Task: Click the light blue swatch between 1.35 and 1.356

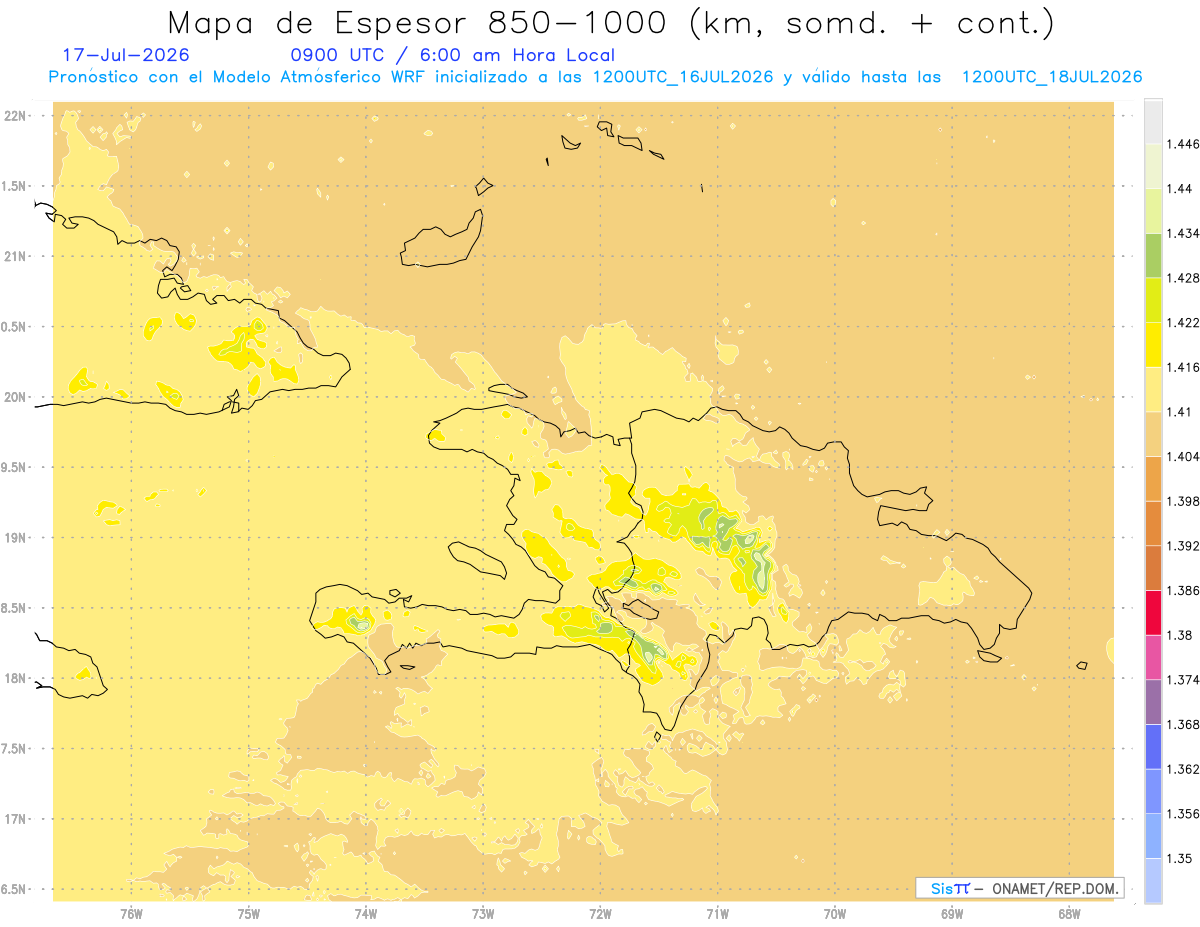Action: point(1153,836)
